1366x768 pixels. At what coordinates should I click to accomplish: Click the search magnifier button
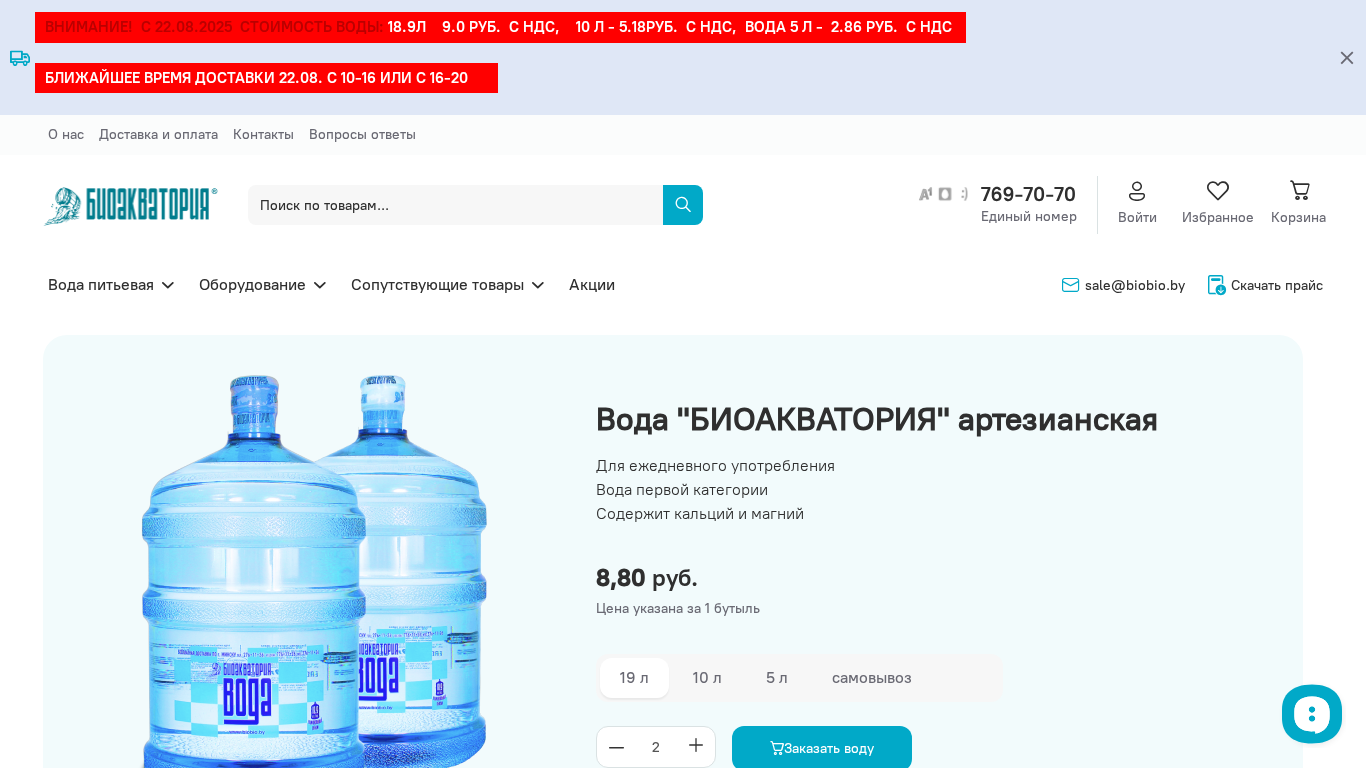[683, 205]
